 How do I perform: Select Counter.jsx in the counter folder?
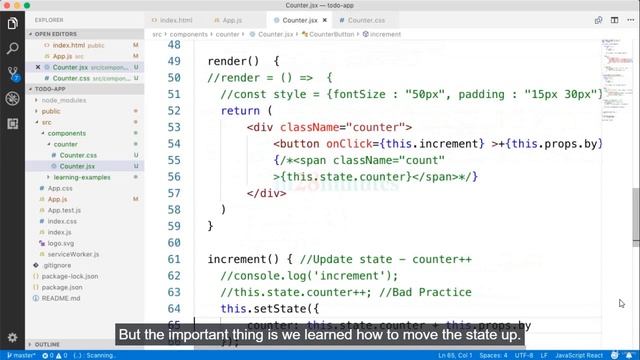tap(77, 166)
